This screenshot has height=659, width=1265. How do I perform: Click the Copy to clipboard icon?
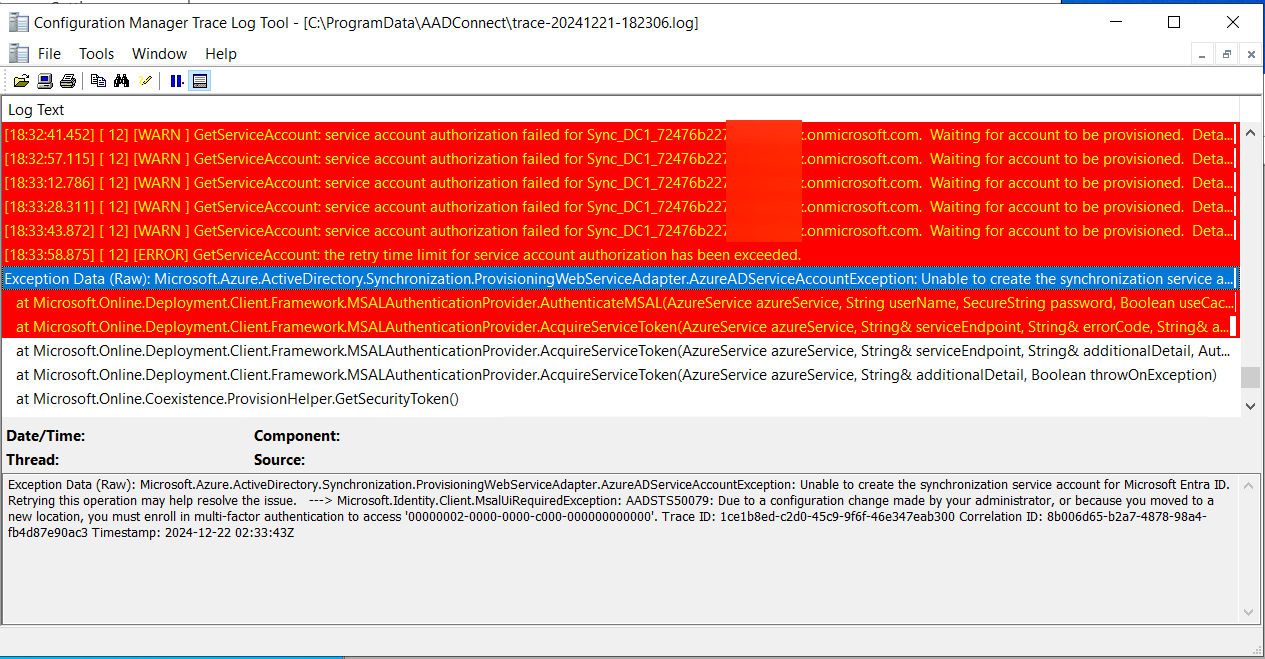point(98,81)
